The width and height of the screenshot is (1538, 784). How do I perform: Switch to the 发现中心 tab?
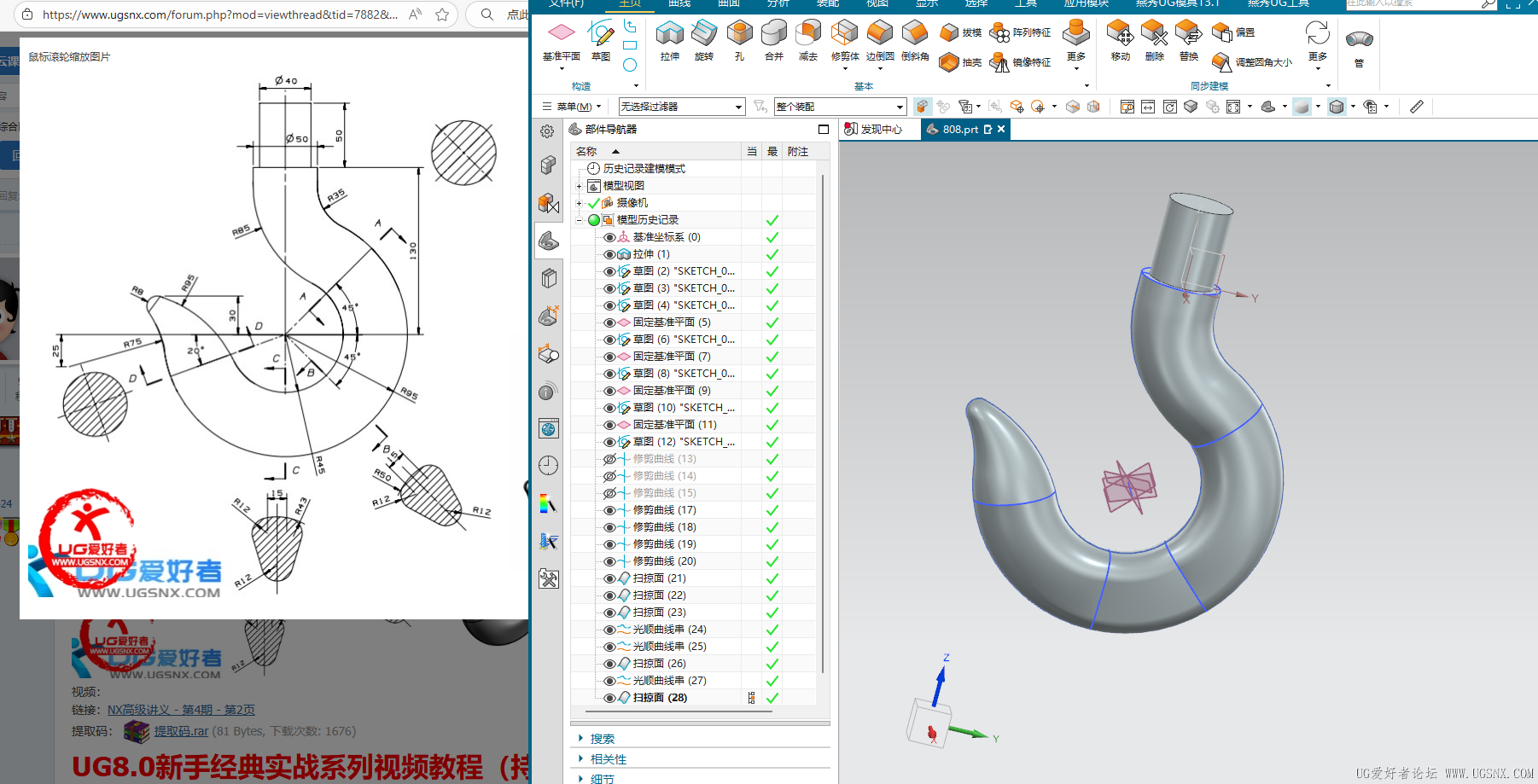(873, 130)
